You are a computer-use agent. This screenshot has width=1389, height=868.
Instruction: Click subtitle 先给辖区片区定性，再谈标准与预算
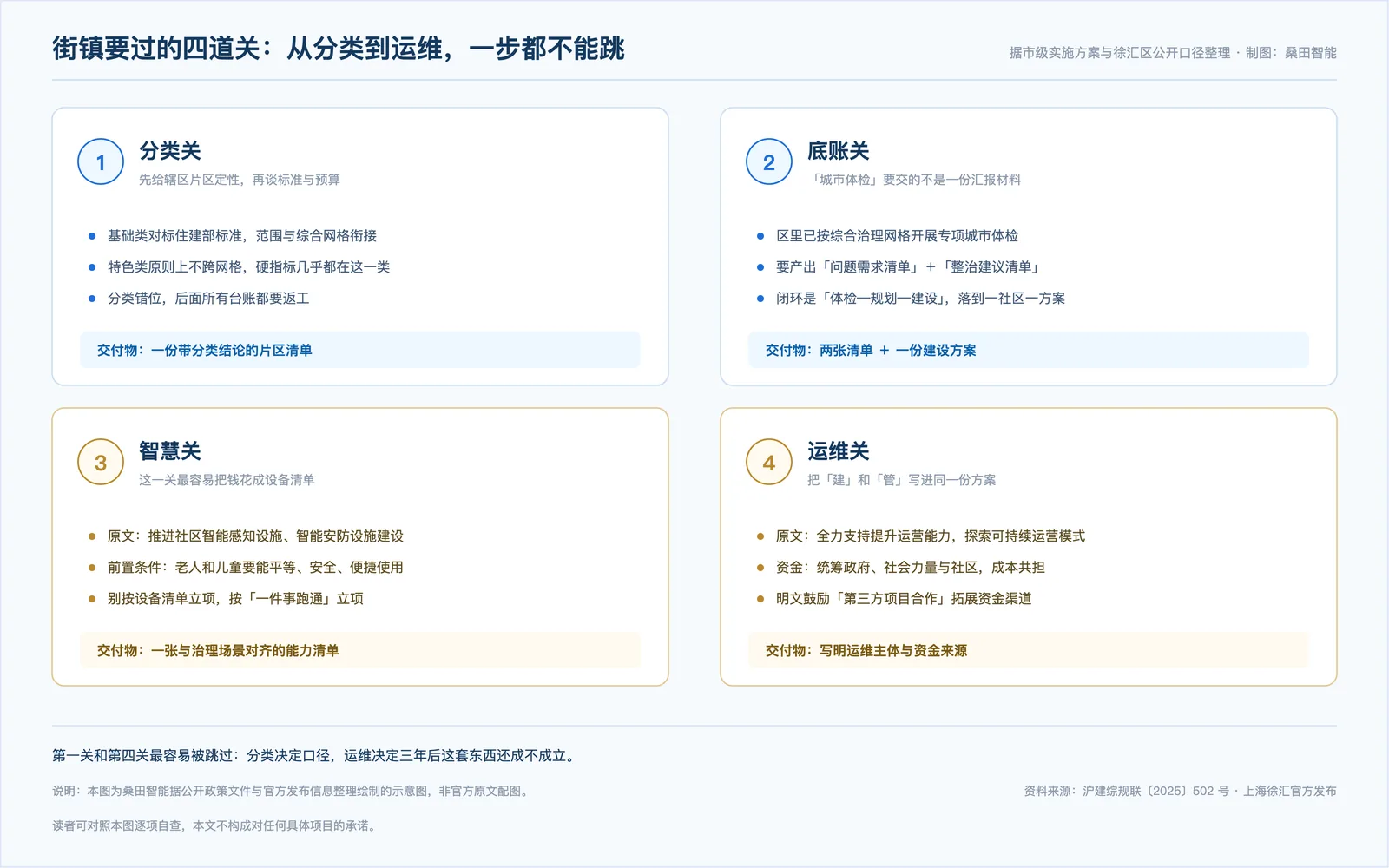pos(240,180)
